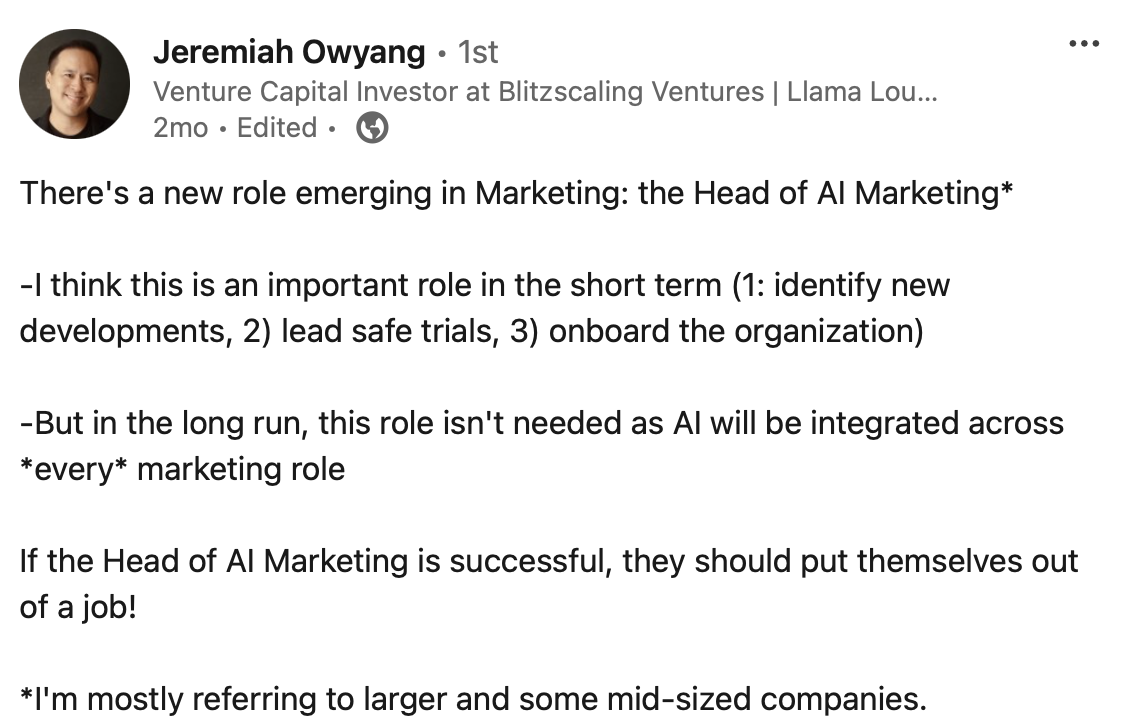Click the "of a job!" line

(77, 606)
